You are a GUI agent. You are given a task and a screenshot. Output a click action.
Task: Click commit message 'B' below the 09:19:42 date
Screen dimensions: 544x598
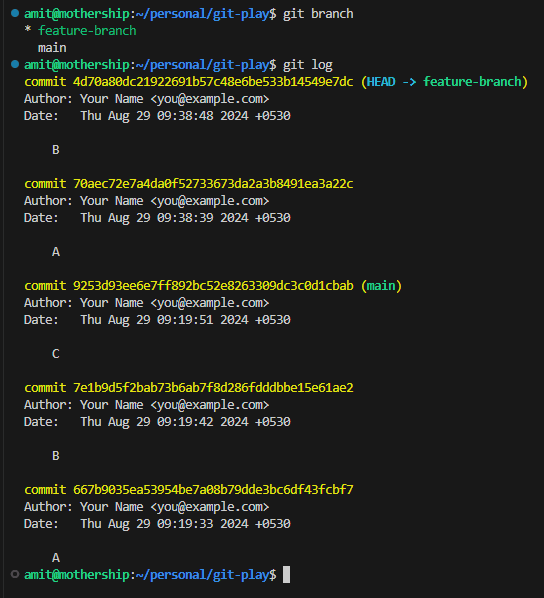pyautogui.click(x=56, y=456)
